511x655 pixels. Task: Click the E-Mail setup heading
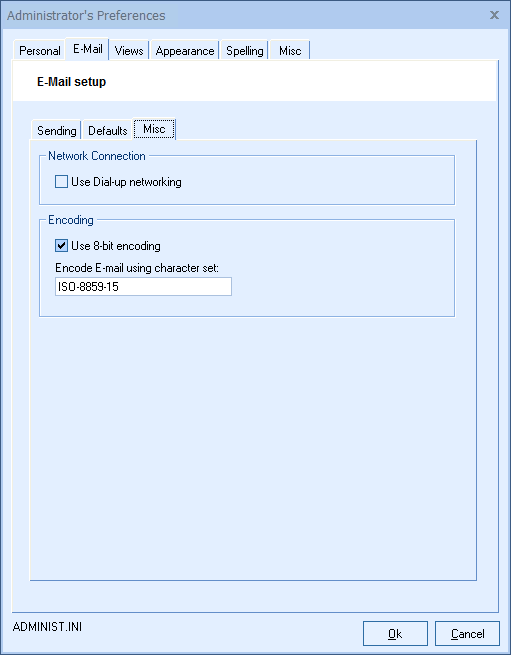pos(71,81)
